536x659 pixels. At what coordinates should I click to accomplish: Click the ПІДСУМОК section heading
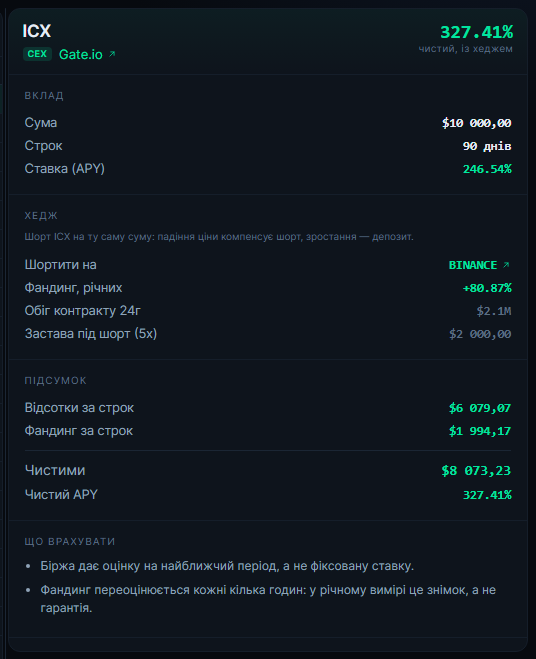point(55,381)
